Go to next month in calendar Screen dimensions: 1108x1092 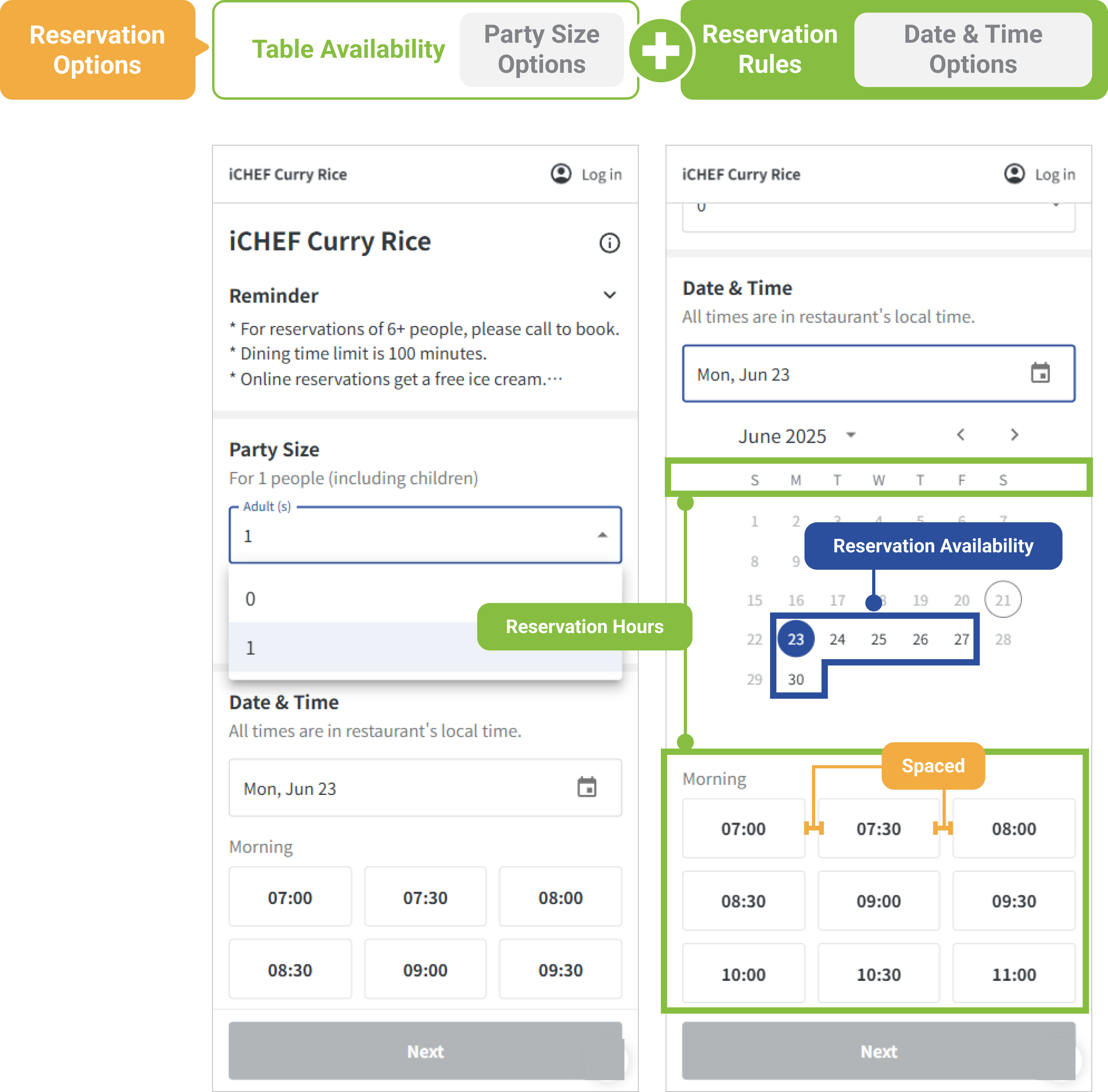click(1014, 435)
